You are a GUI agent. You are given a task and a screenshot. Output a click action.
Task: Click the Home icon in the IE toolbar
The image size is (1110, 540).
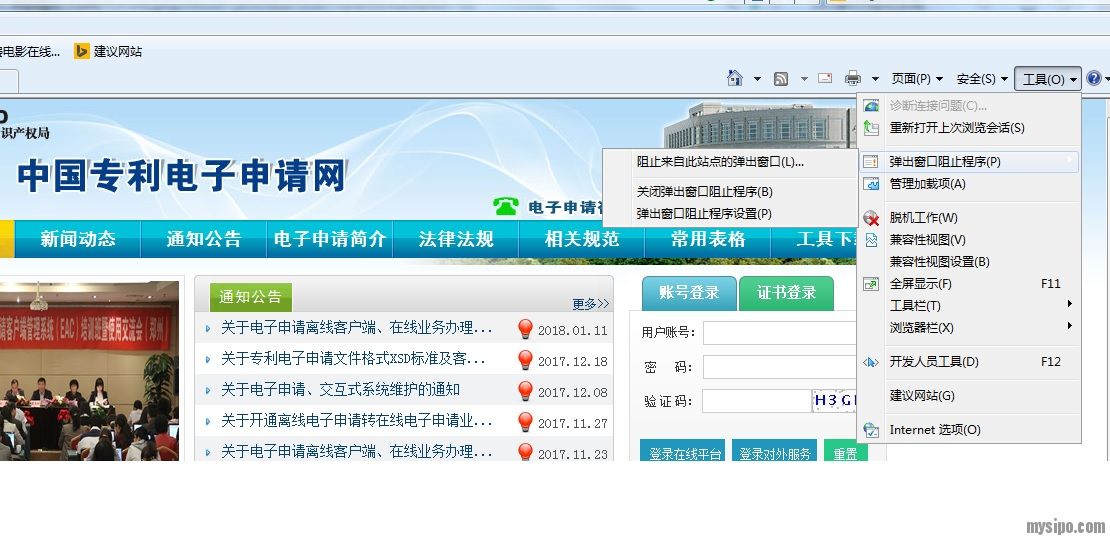pyautogui.click(x=735, y=78)
